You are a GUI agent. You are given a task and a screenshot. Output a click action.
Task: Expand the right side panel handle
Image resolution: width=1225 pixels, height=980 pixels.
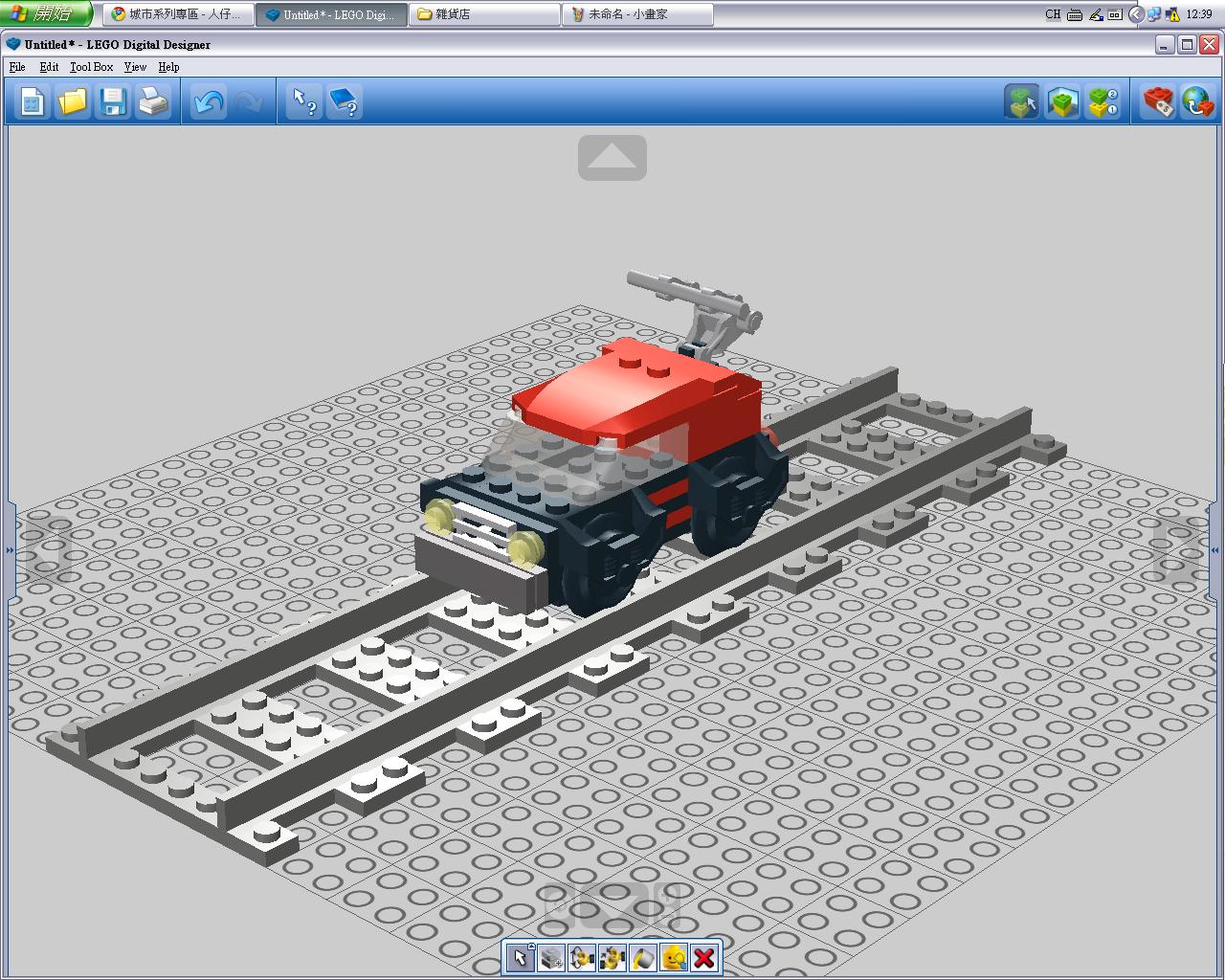pyautogui.click(x=1214, y=550)
